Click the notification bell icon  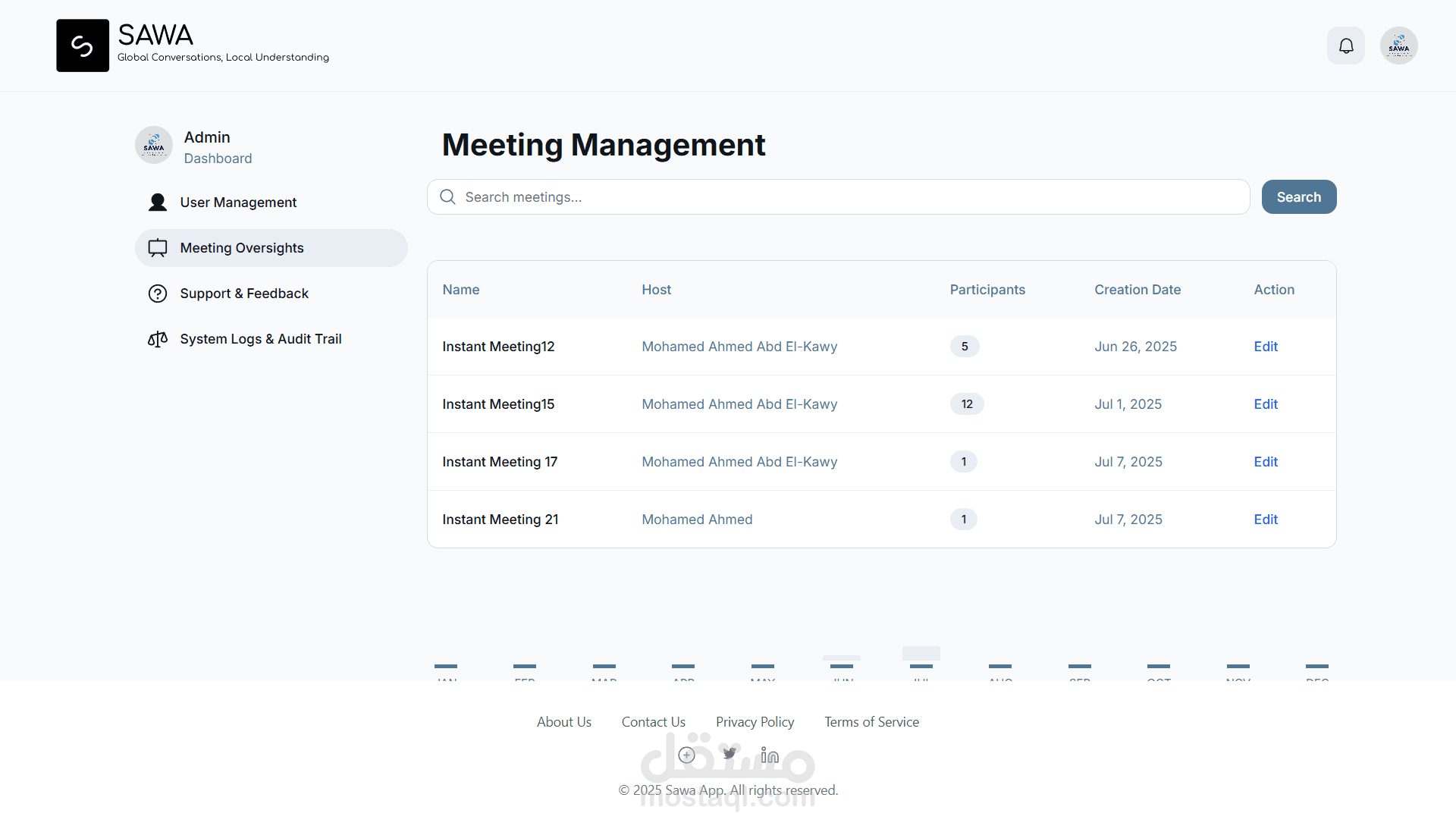pyautogui.click(x=1345, y=46)
